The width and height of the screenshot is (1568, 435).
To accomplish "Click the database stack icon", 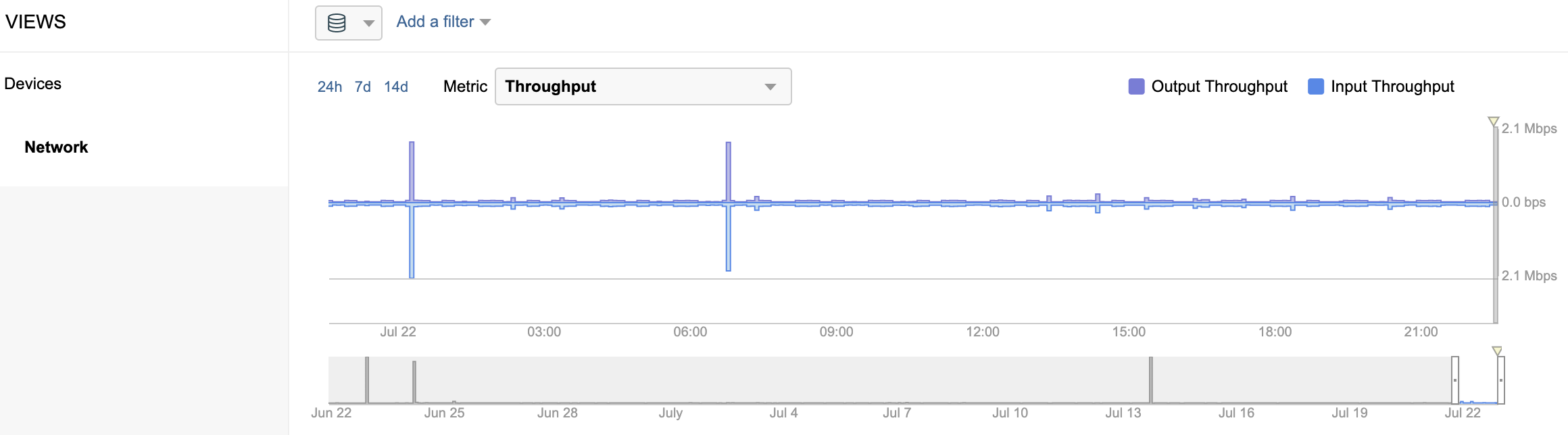I will 337,23.
